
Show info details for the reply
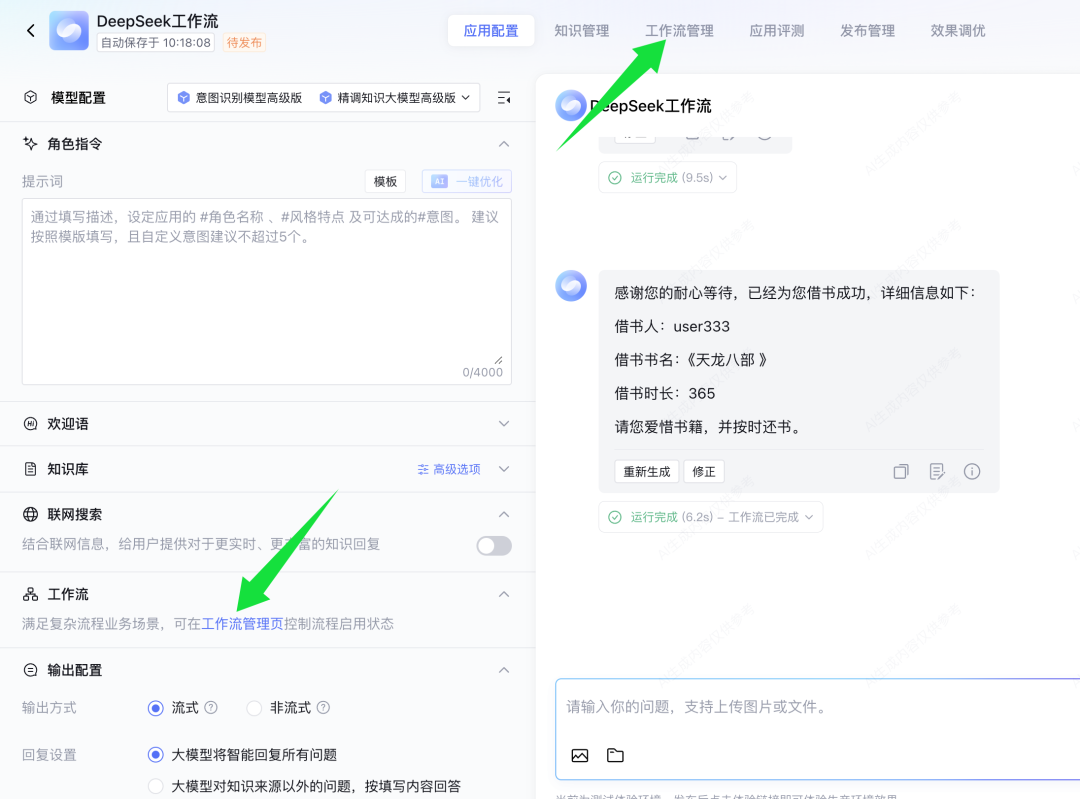(972, 471)
